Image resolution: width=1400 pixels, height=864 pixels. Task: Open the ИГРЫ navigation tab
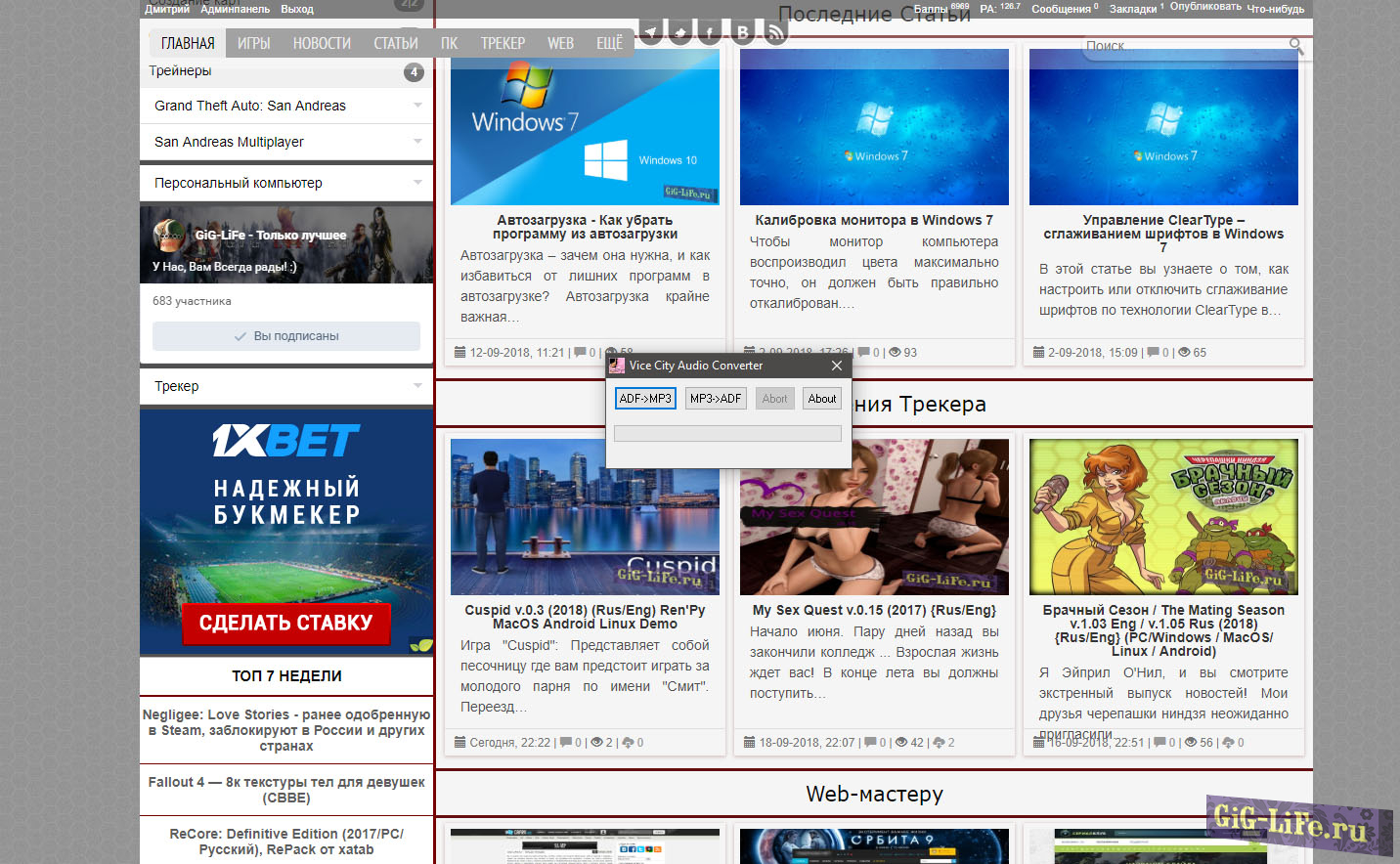click(x=253, y=43)
